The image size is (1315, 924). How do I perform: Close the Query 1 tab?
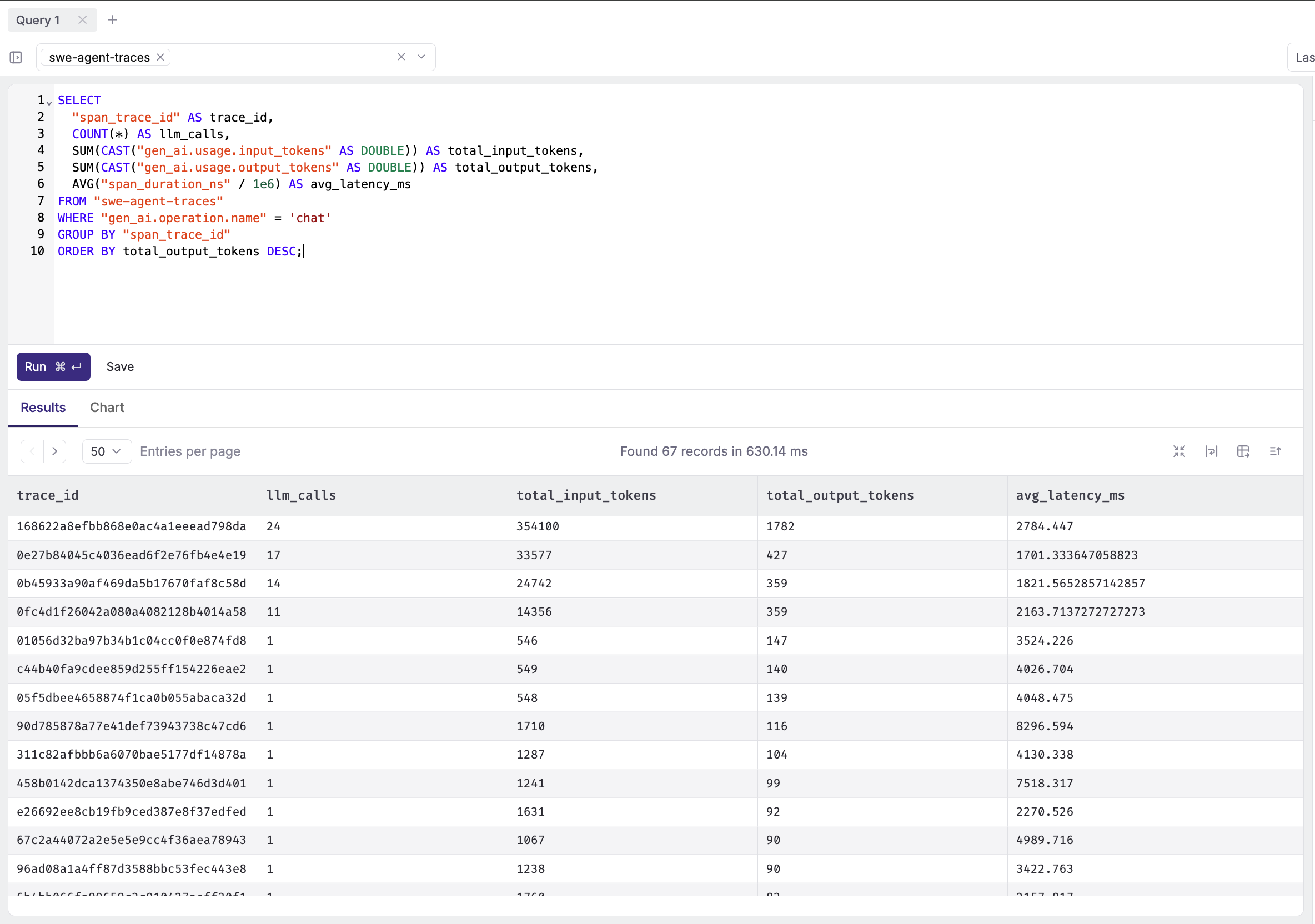(83, 20)
